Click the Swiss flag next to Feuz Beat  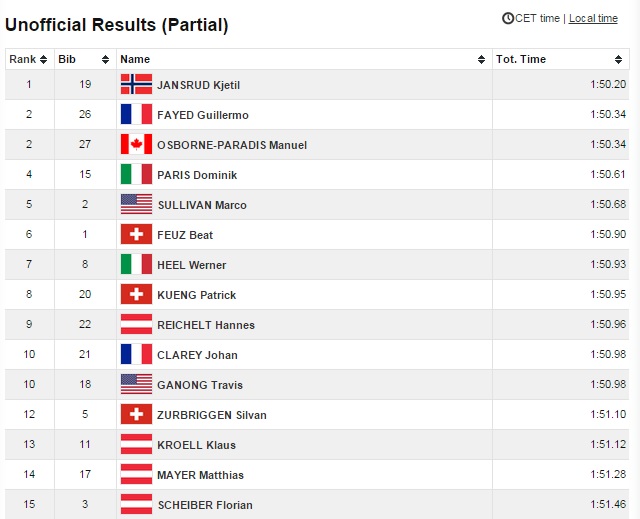click(136, 234)
